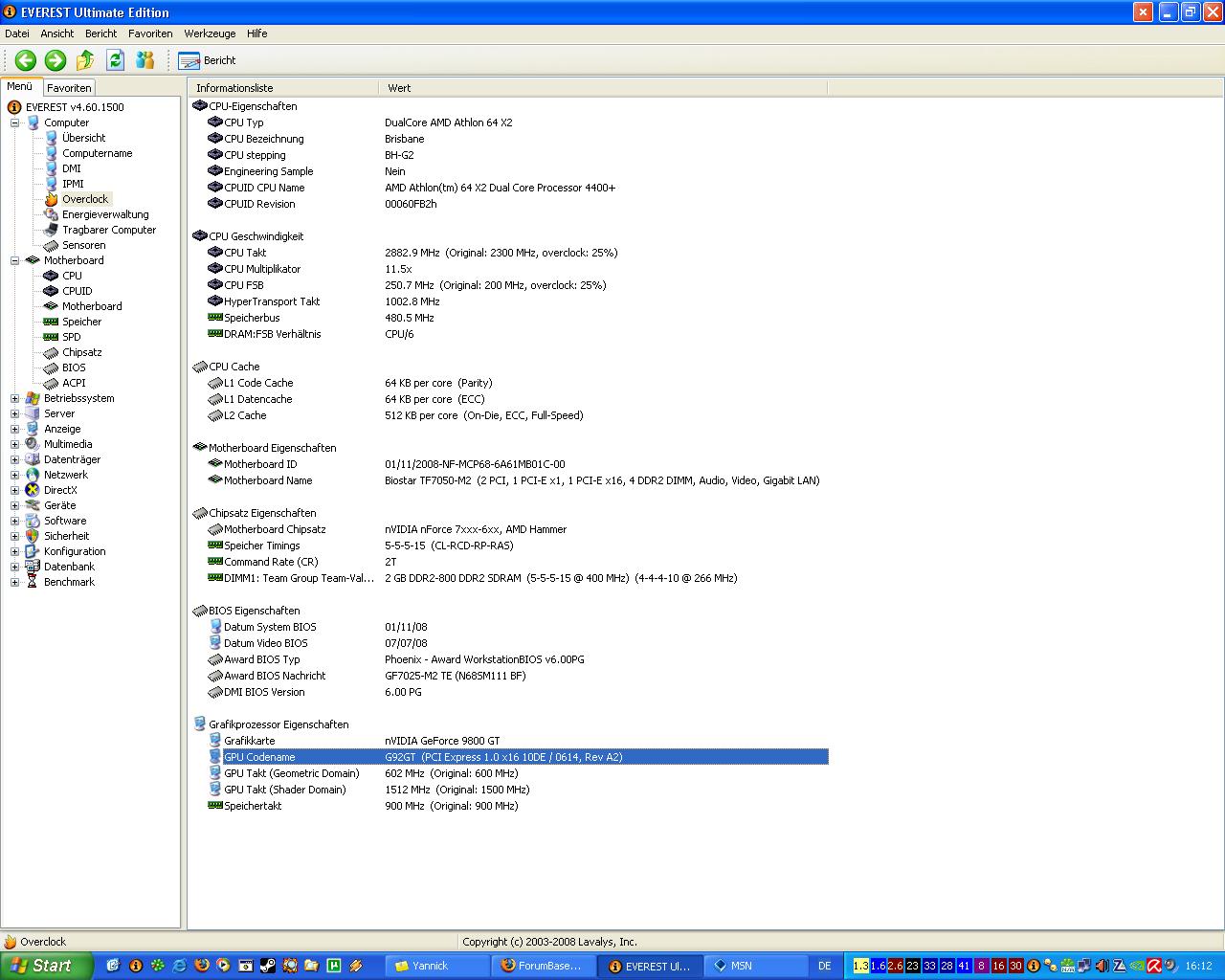Collapse the Computer tree node

(x=14, y=122)
